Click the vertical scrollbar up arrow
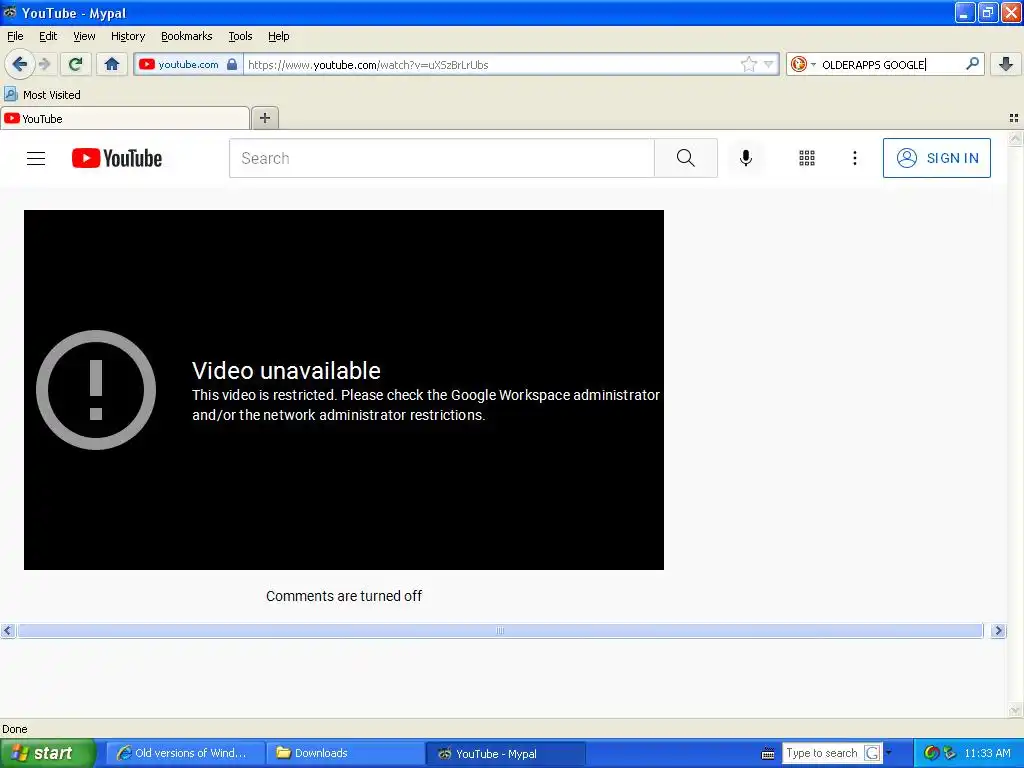This screenshot has width=1024, height=768. click(1016, 138)
